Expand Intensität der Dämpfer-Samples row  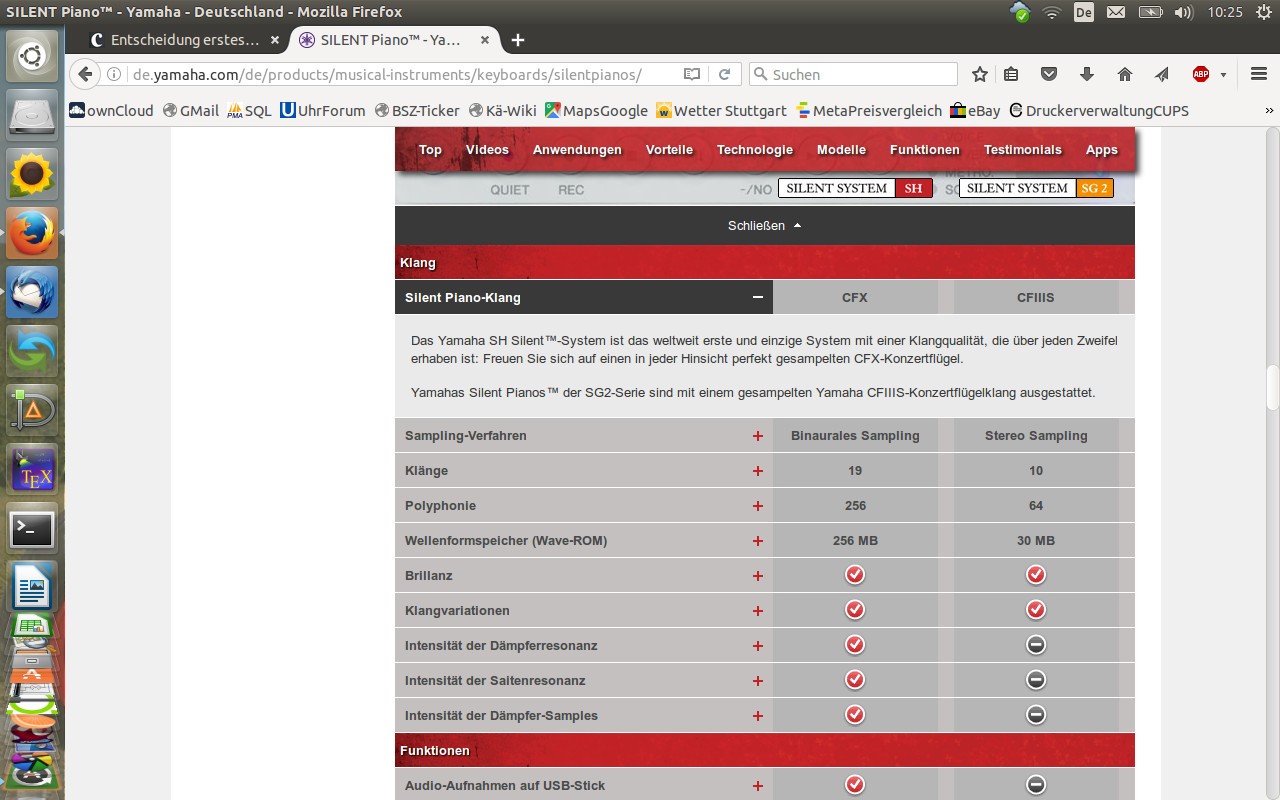[758, 715]
